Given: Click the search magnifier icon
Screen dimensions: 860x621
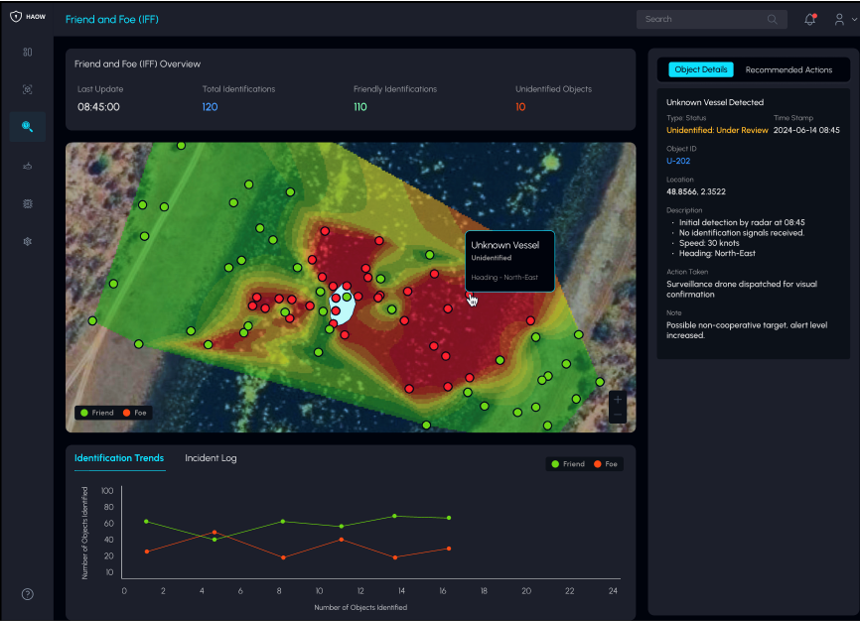Looking at the screenshot, I should 772,19.
